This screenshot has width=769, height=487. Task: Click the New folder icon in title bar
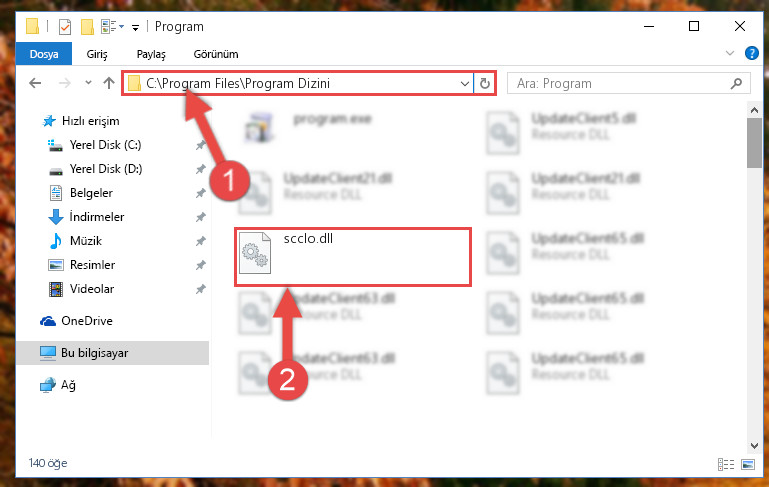[87, 27]
